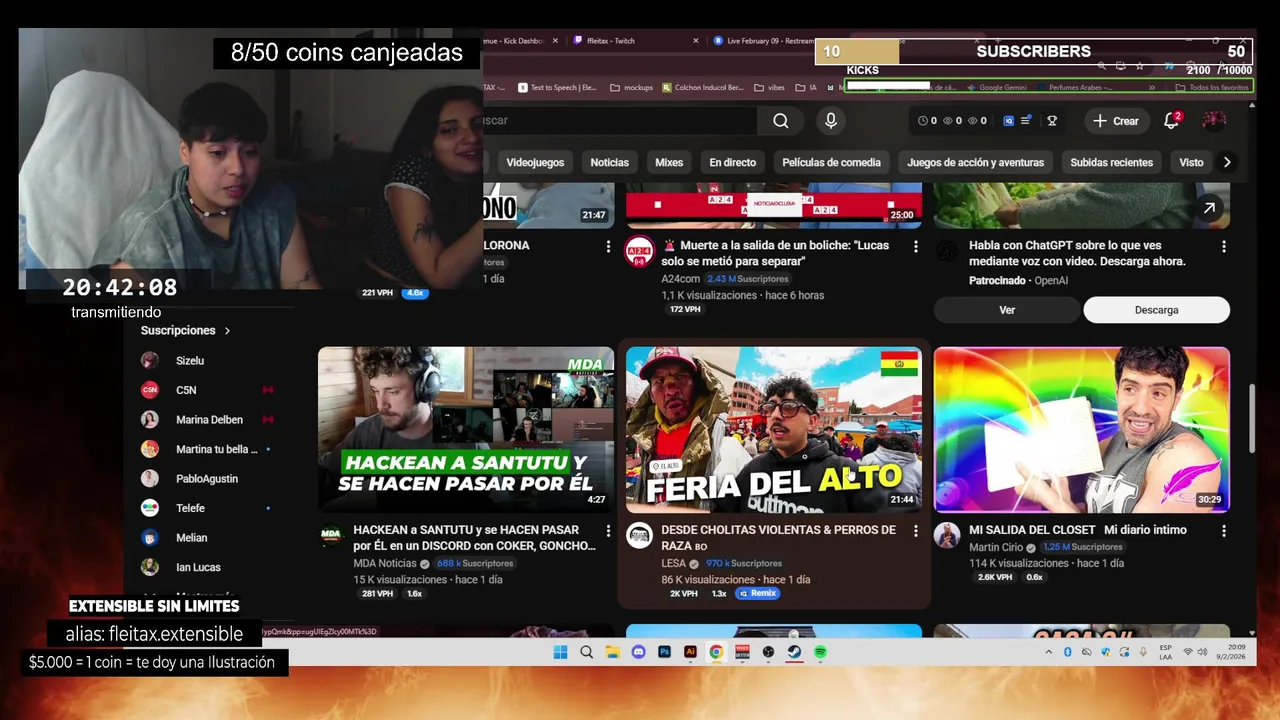This screenshot has height=720, width=1280.
Task: Open Windows Search from the taskbar
Action: tap(586, 652)
